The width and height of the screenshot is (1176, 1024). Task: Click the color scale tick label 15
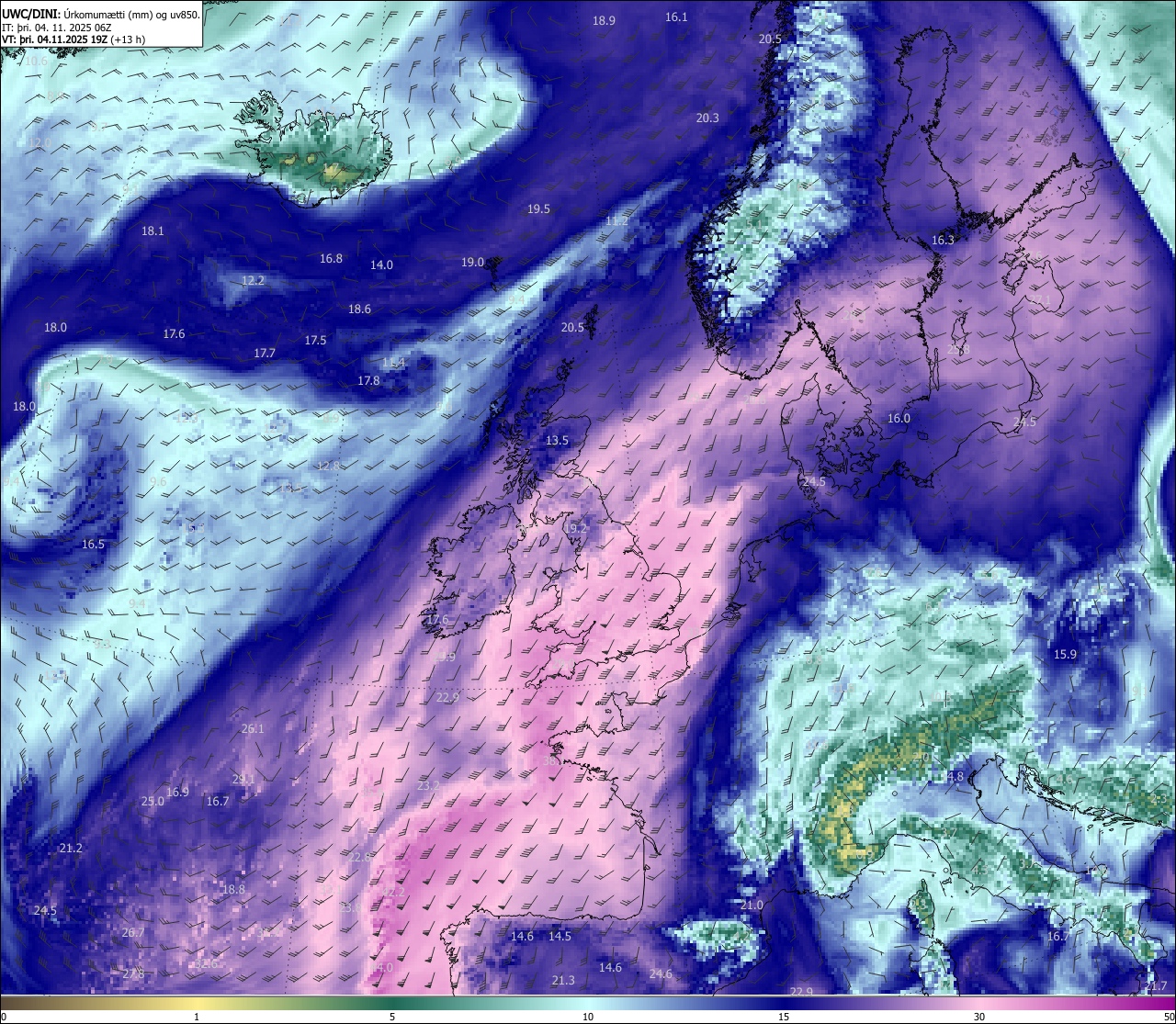tap(784, 1017)
